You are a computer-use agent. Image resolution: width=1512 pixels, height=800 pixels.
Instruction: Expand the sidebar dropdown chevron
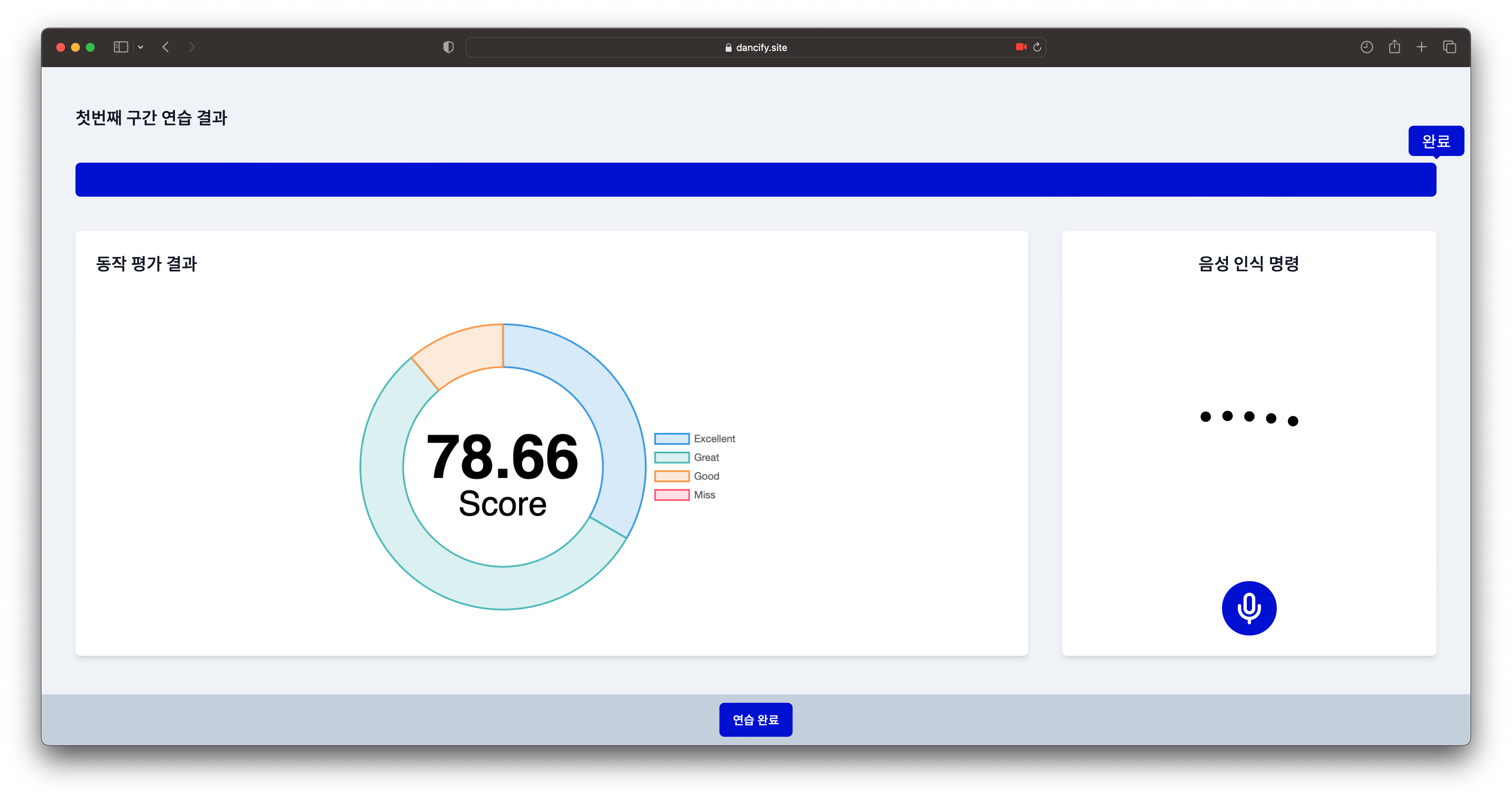click(140, 47)
